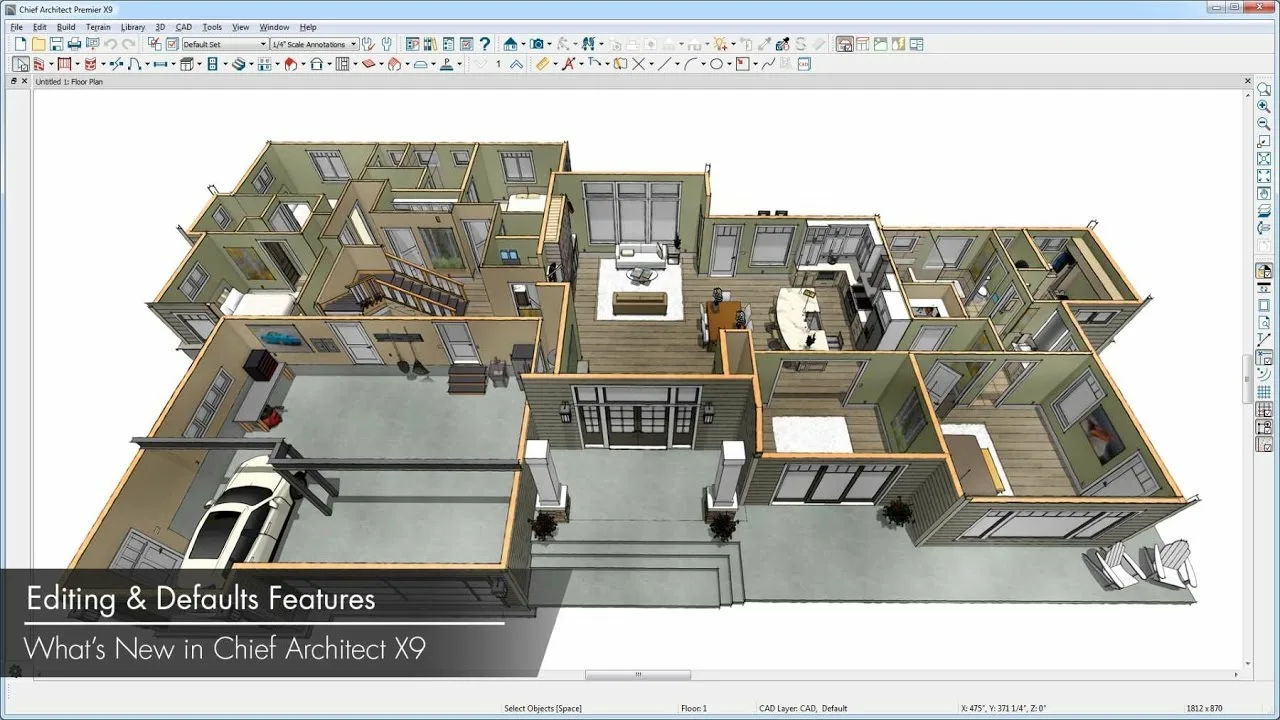Screen dimensions: 1280x720
Task: Click the Zoom In magnifier icon
Action: coord(1264,106)
